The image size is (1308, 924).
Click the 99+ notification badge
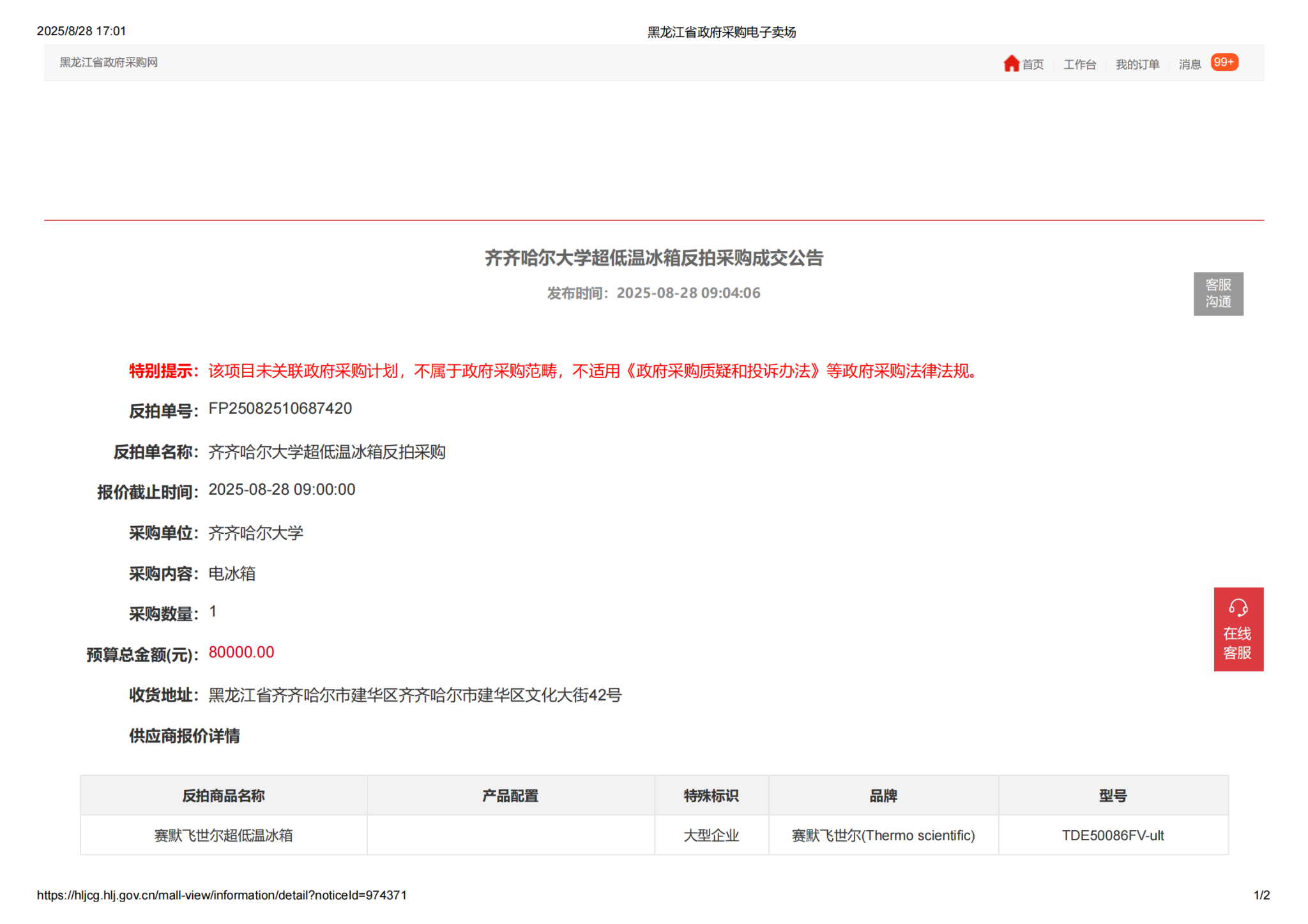(x=1224, y=62)
